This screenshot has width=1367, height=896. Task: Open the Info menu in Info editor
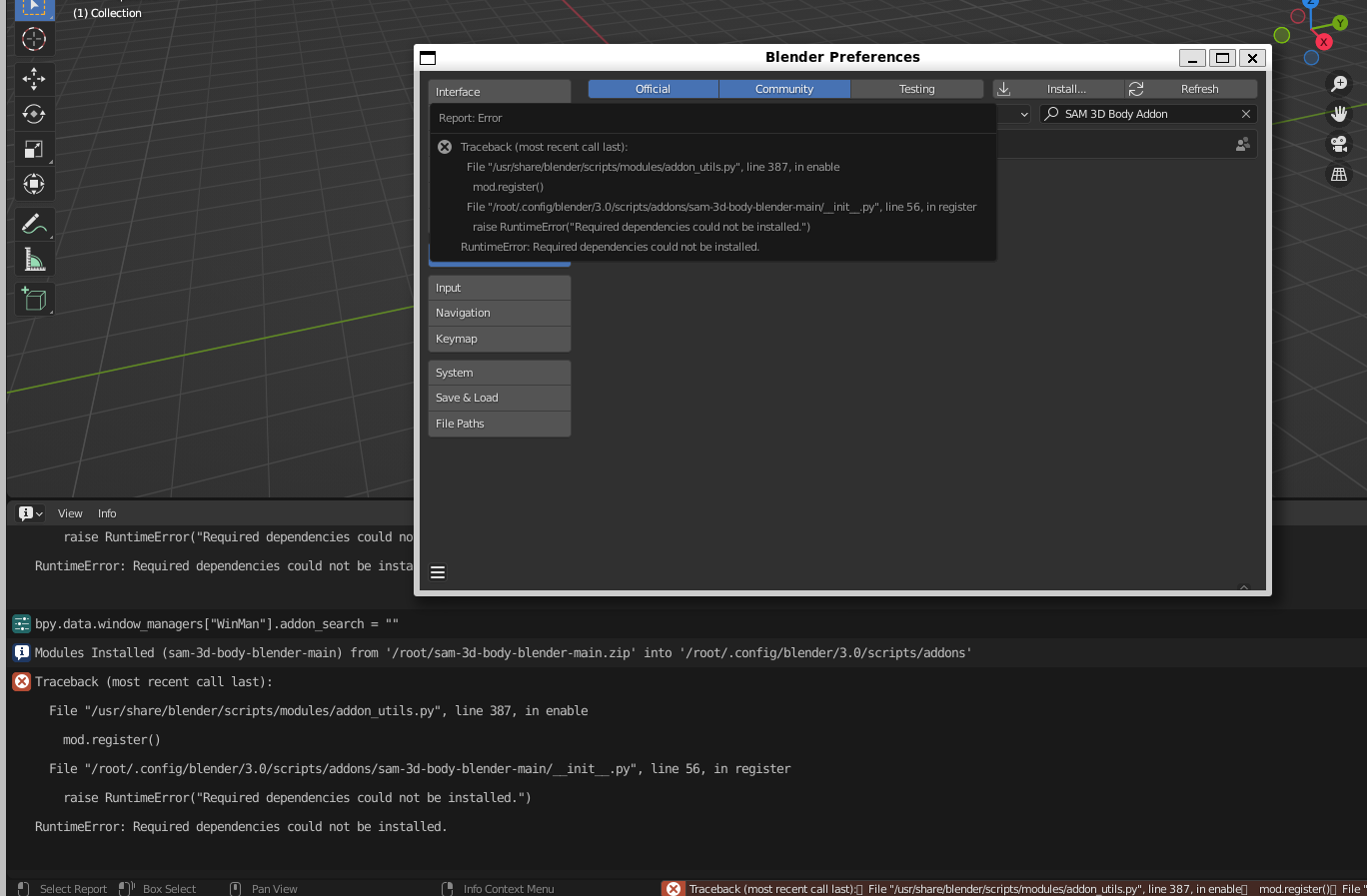[107, 513]
